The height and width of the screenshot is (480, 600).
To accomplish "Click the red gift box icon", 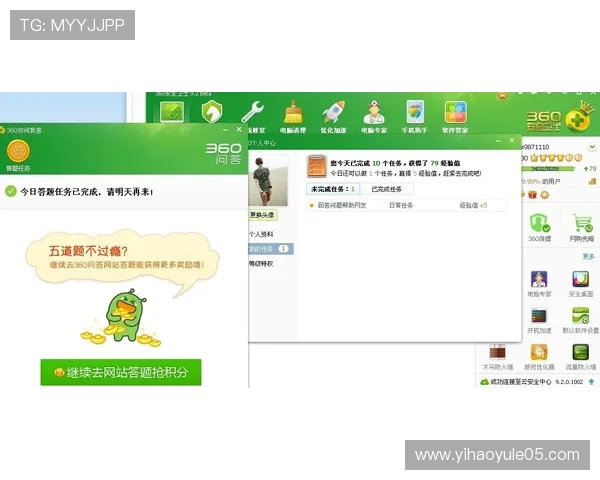I will [x=532, y=195].
